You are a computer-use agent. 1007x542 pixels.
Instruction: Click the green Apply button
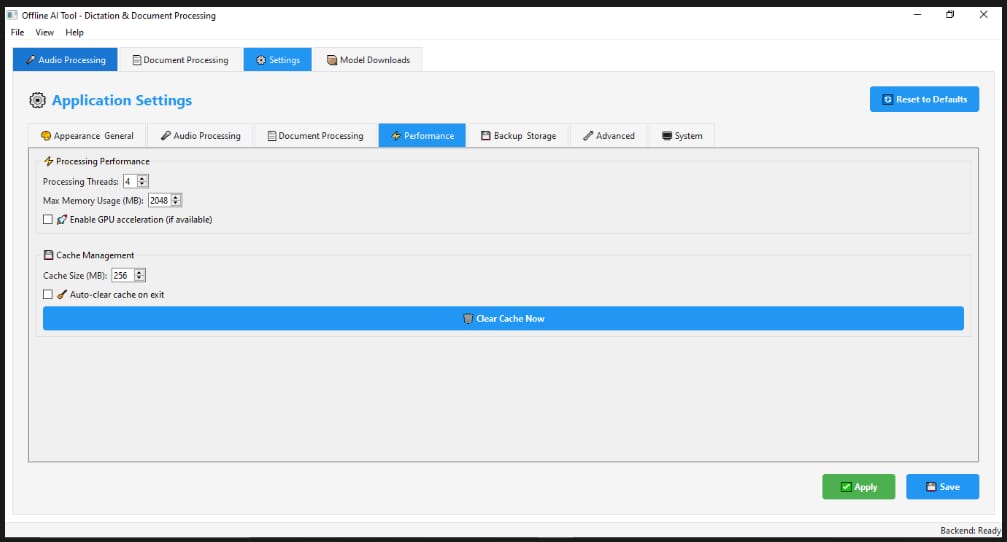click(859, 487)
